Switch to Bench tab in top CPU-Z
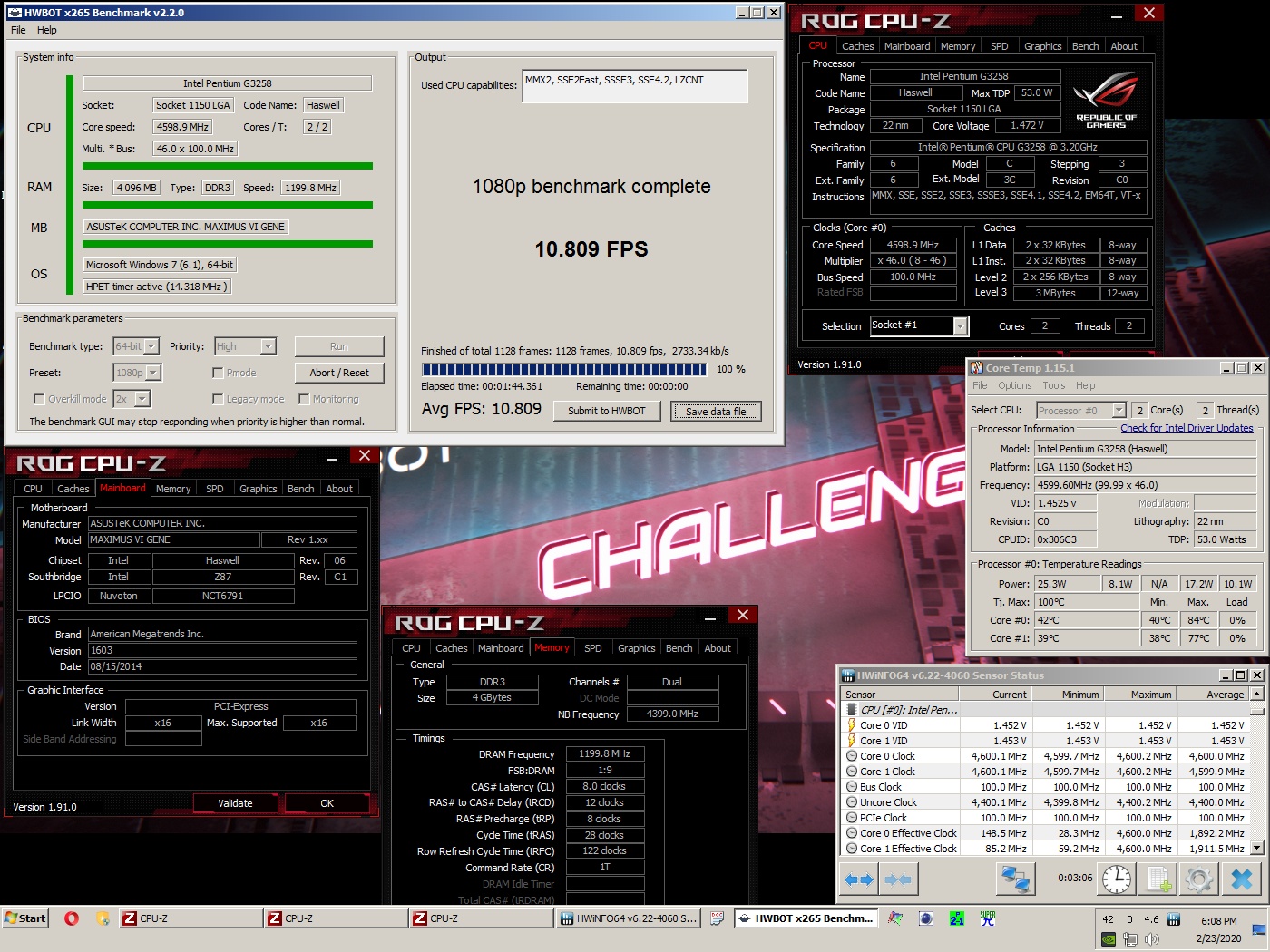Image resolution: width=1270 pixels, height=952 pixels. pos(1085,46)
